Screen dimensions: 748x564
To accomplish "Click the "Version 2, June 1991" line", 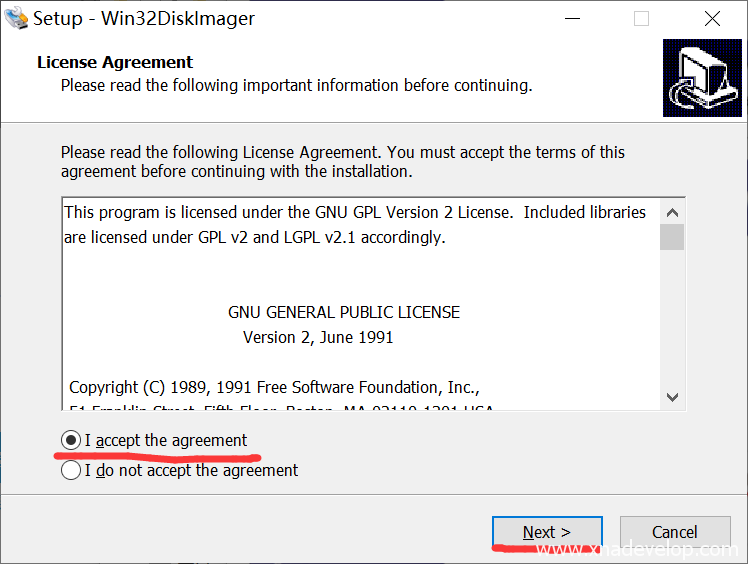I will pyautogui.click(x=318, y=337).
